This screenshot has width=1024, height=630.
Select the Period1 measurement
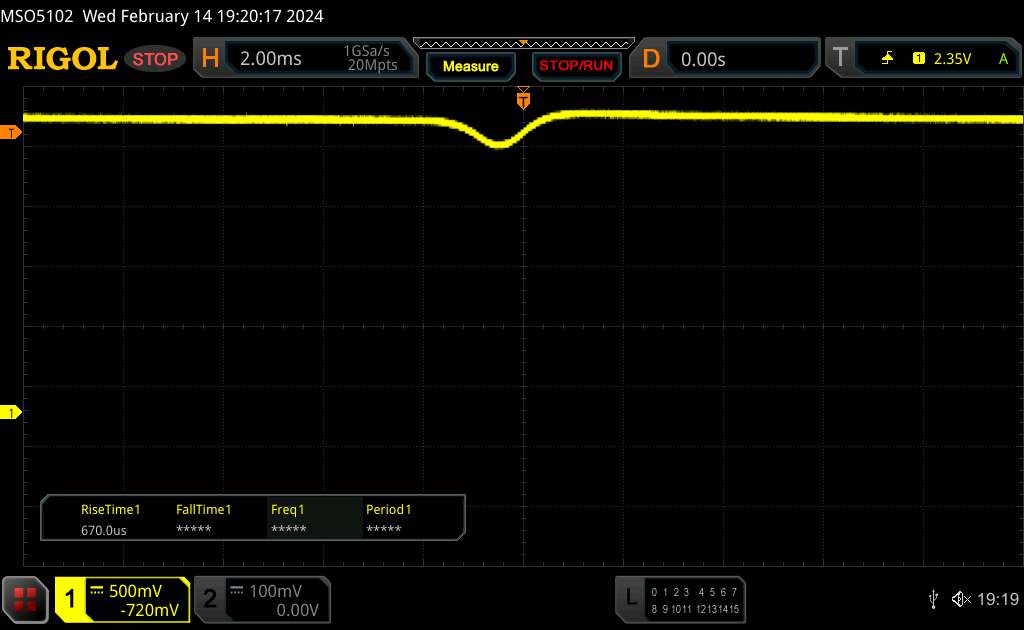coord(388,509)
